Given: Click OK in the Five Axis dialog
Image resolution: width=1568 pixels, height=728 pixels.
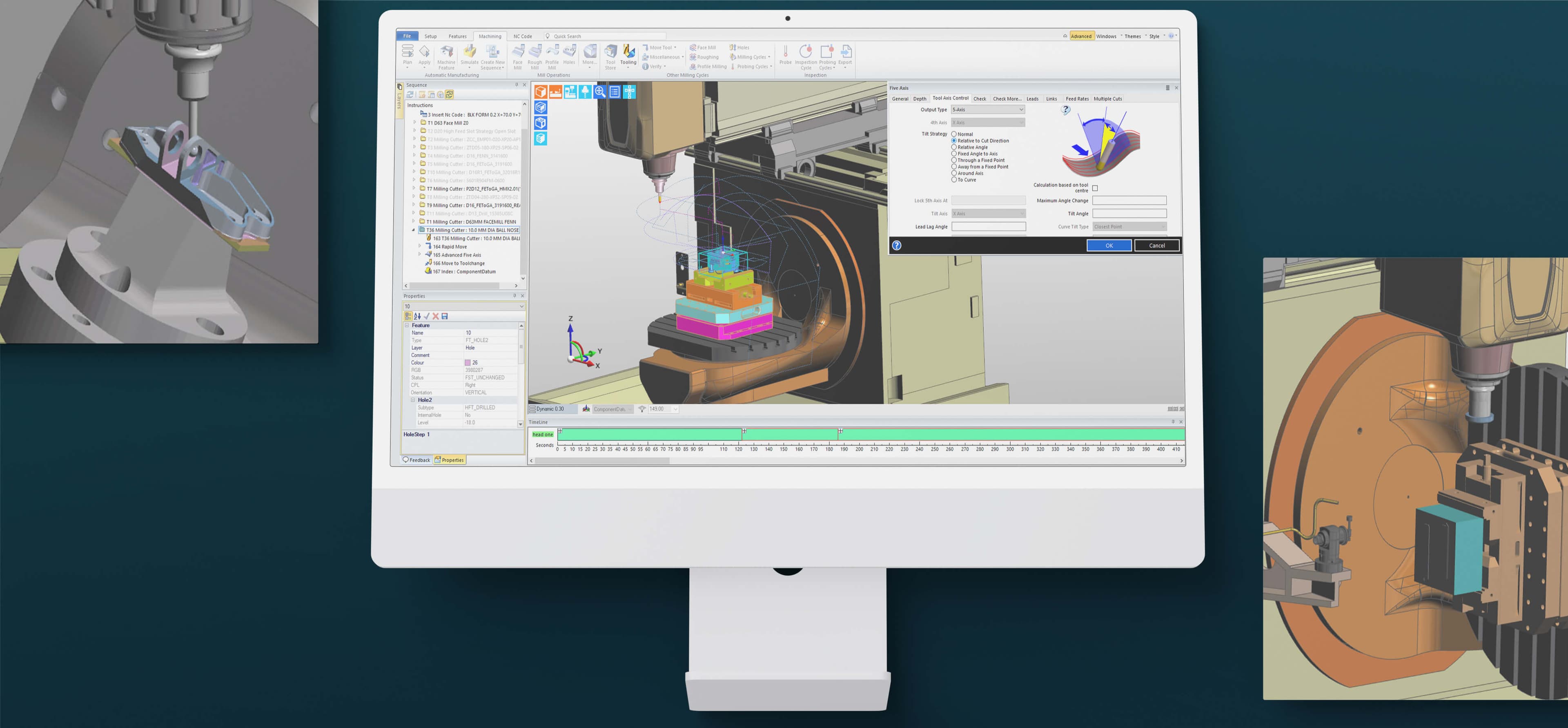Looking at the screenshot, I should tap(1109, 245).
